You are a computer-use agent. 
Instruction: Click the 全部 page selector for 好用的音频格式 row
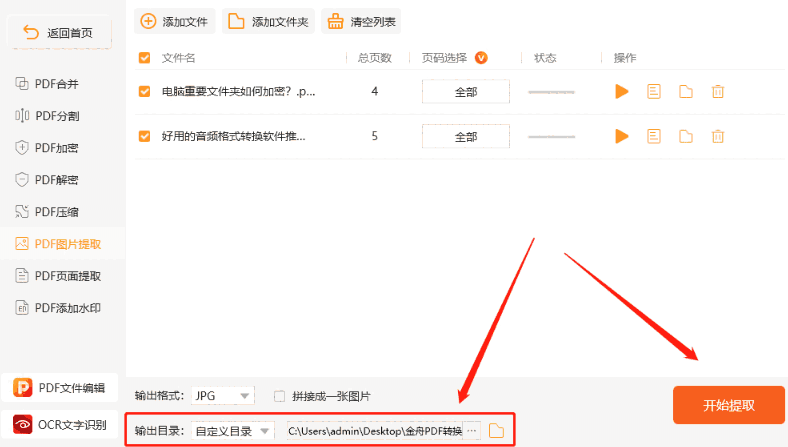pos(466,136)
